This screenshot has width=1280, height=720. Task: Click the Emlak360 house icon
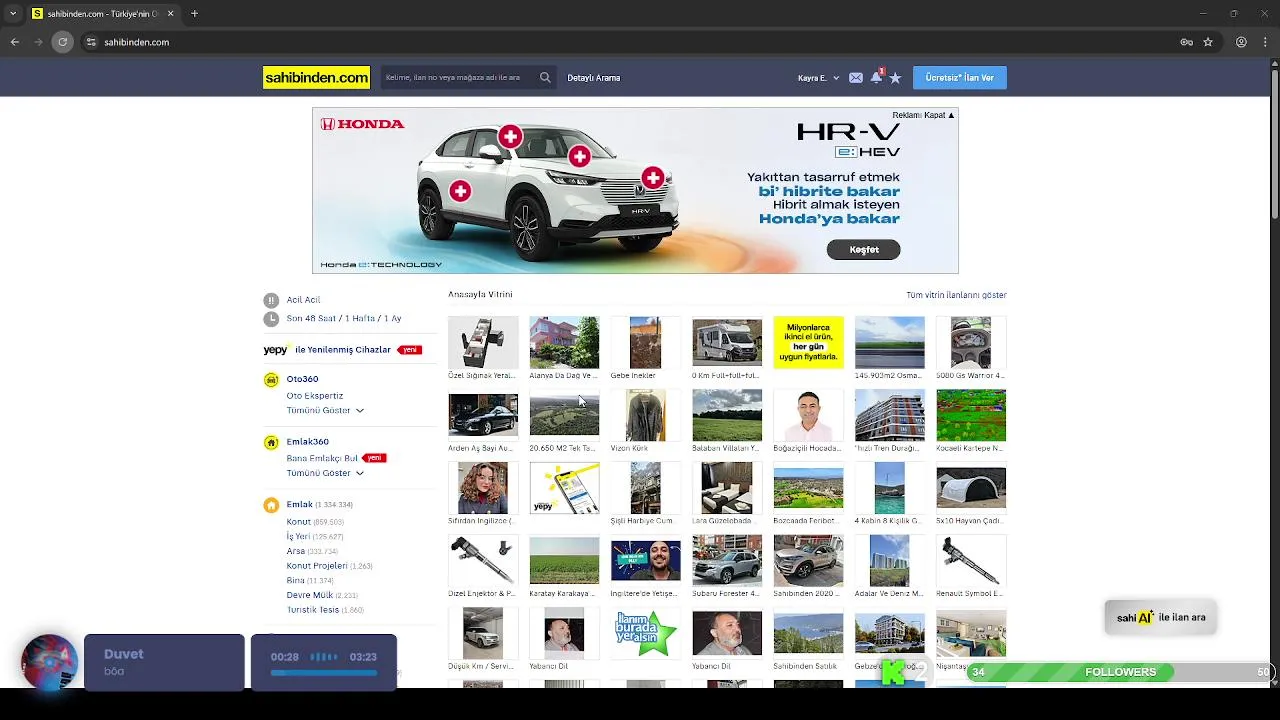coord(271,442)
